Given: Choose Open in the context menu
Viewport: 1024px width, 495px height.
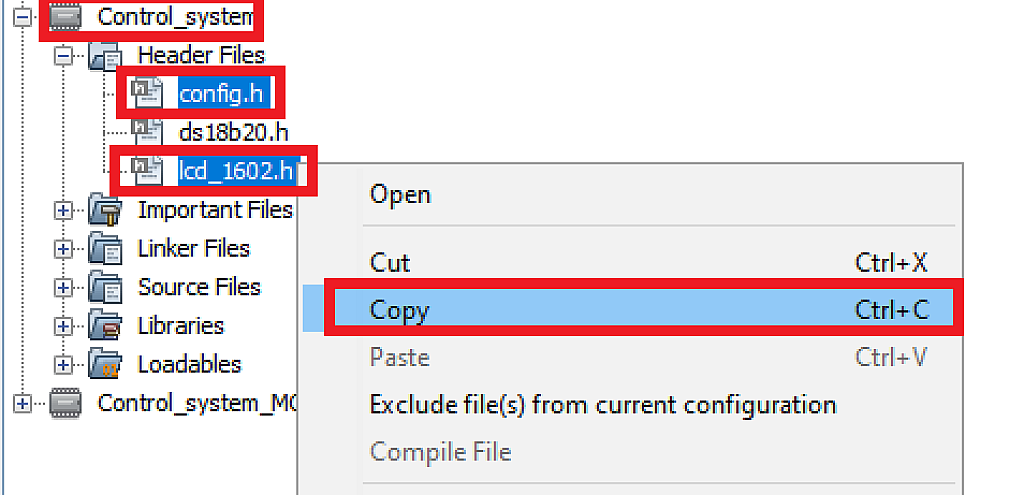Looking at the screenshot, I should (x=400, y=194).
